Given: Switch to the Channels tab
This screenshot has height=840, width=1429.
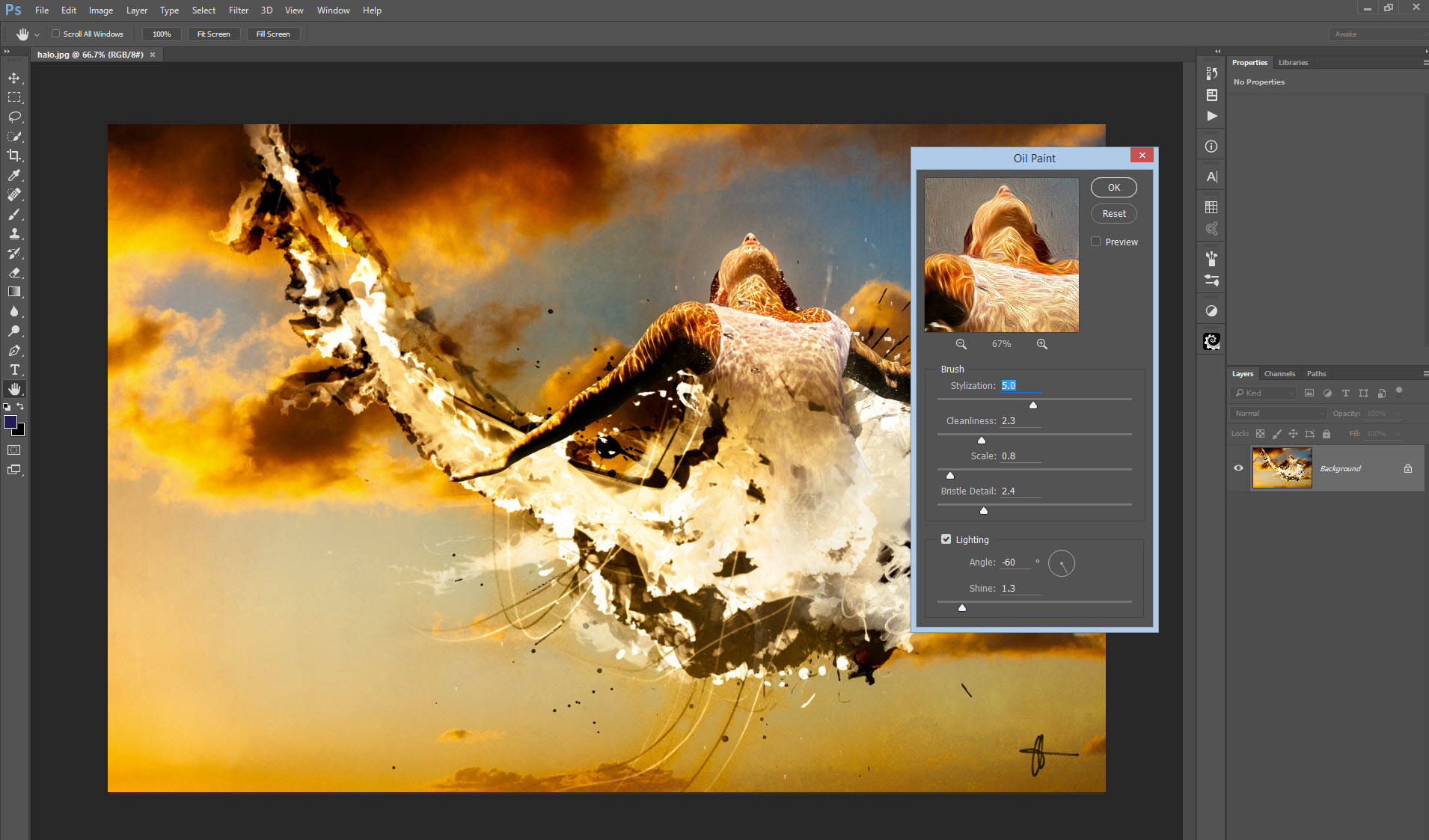Looking at the screenshot, I should (1279, 374).
